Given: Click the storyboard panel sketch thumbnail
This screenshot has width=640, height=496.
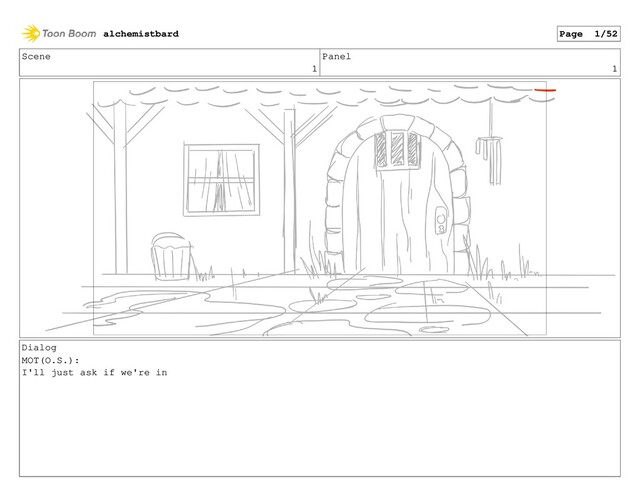Looking at the screenshot, I should 320,208.
